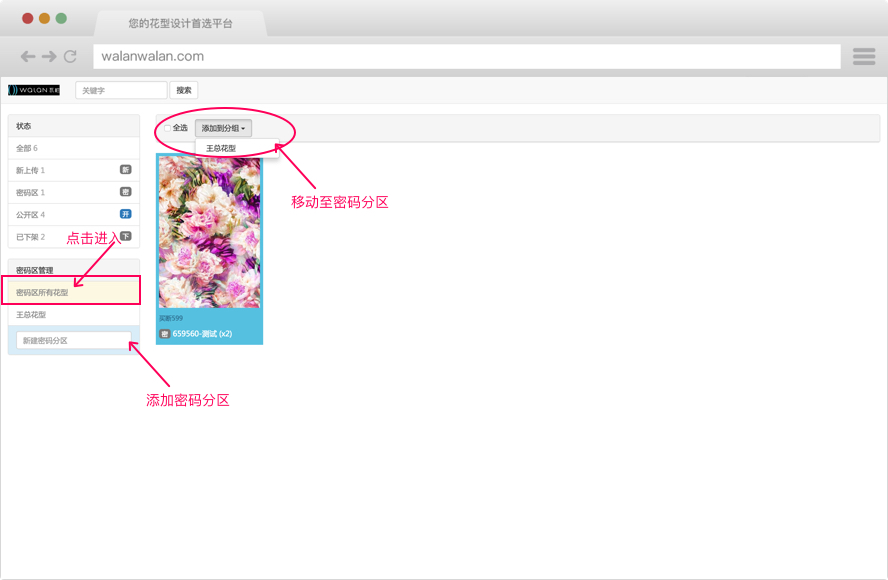
Task: Click the 下 badge beside 已下架
Action: coord(126,236)
